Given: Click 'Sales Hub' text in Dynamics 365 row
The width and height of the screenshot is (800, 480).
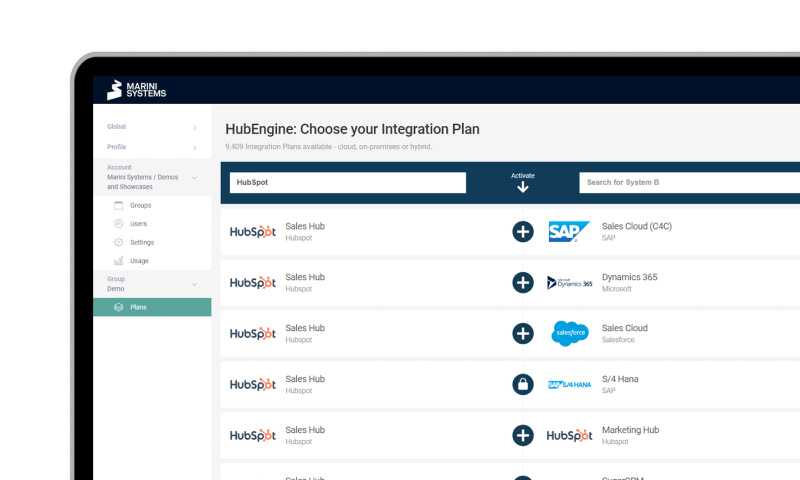Looking at the screenshot, I should point(305,277).
